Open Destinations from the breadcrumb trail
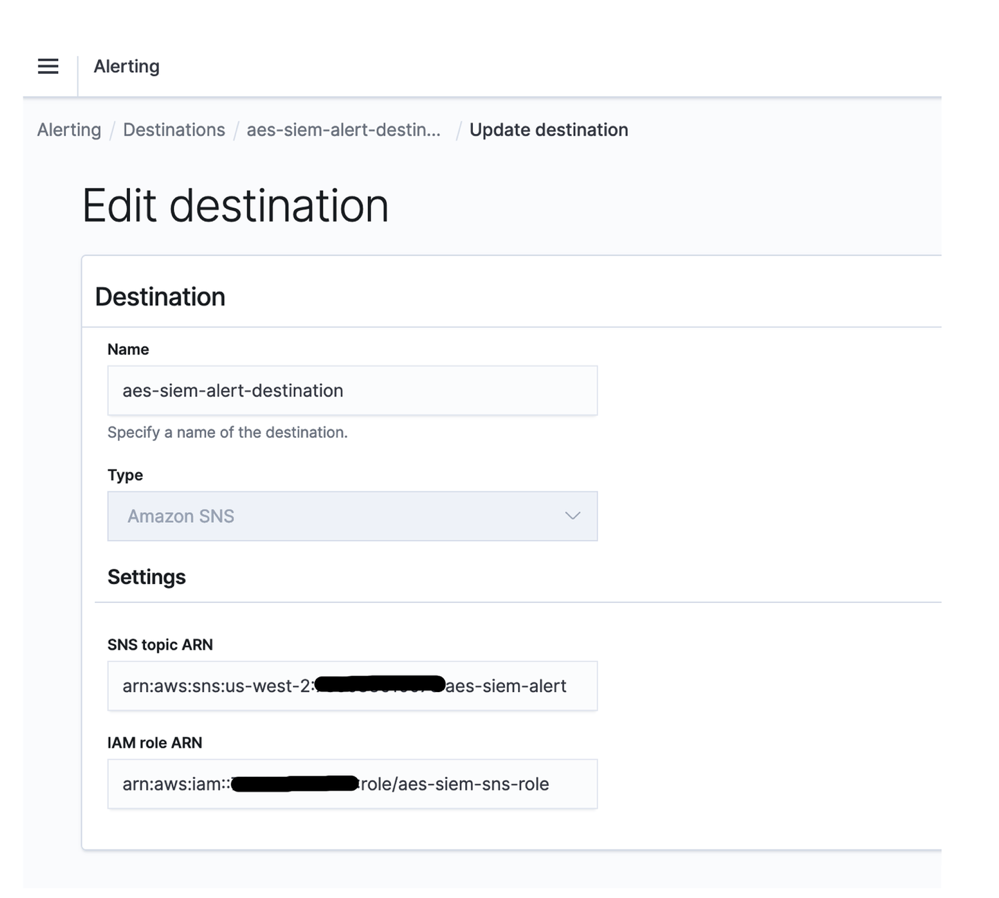Viewport: 999px width, 898px height. point(174,129)
